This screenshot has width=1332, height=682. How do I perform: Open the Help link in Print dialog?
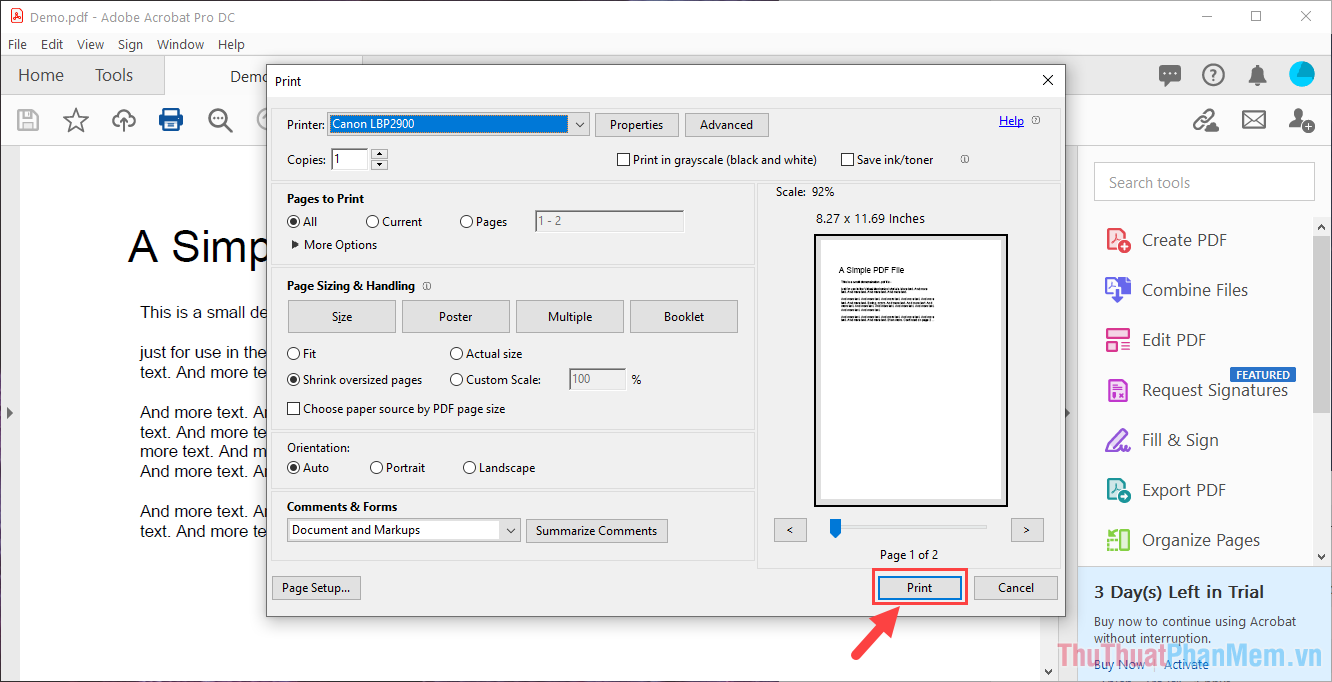(1011, 121)
